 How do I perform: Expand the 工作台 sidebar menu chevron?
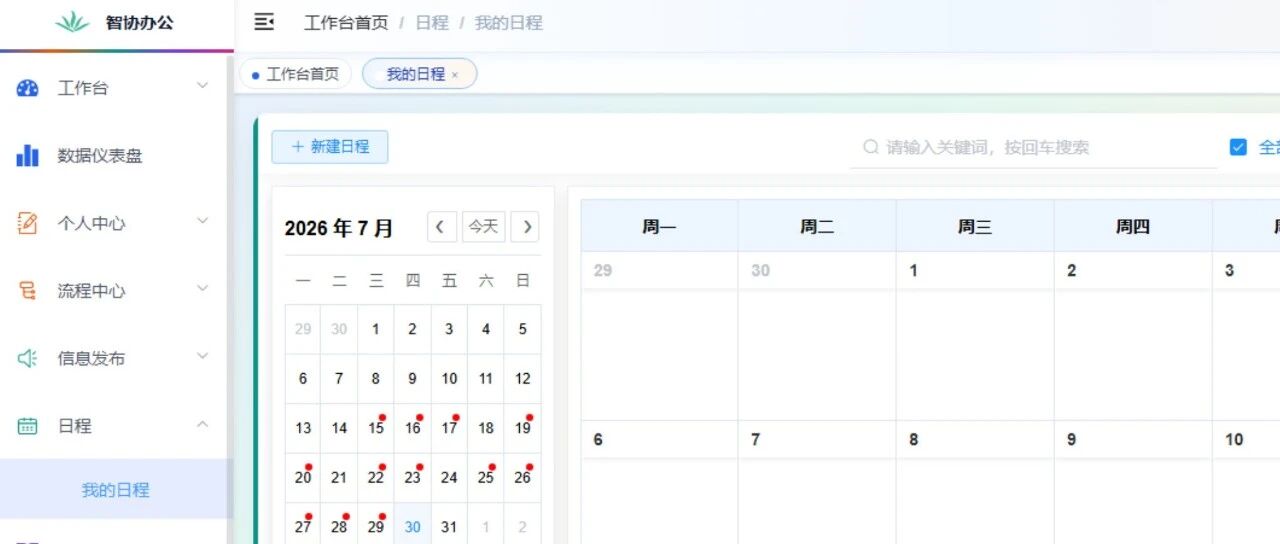[202, 86]
